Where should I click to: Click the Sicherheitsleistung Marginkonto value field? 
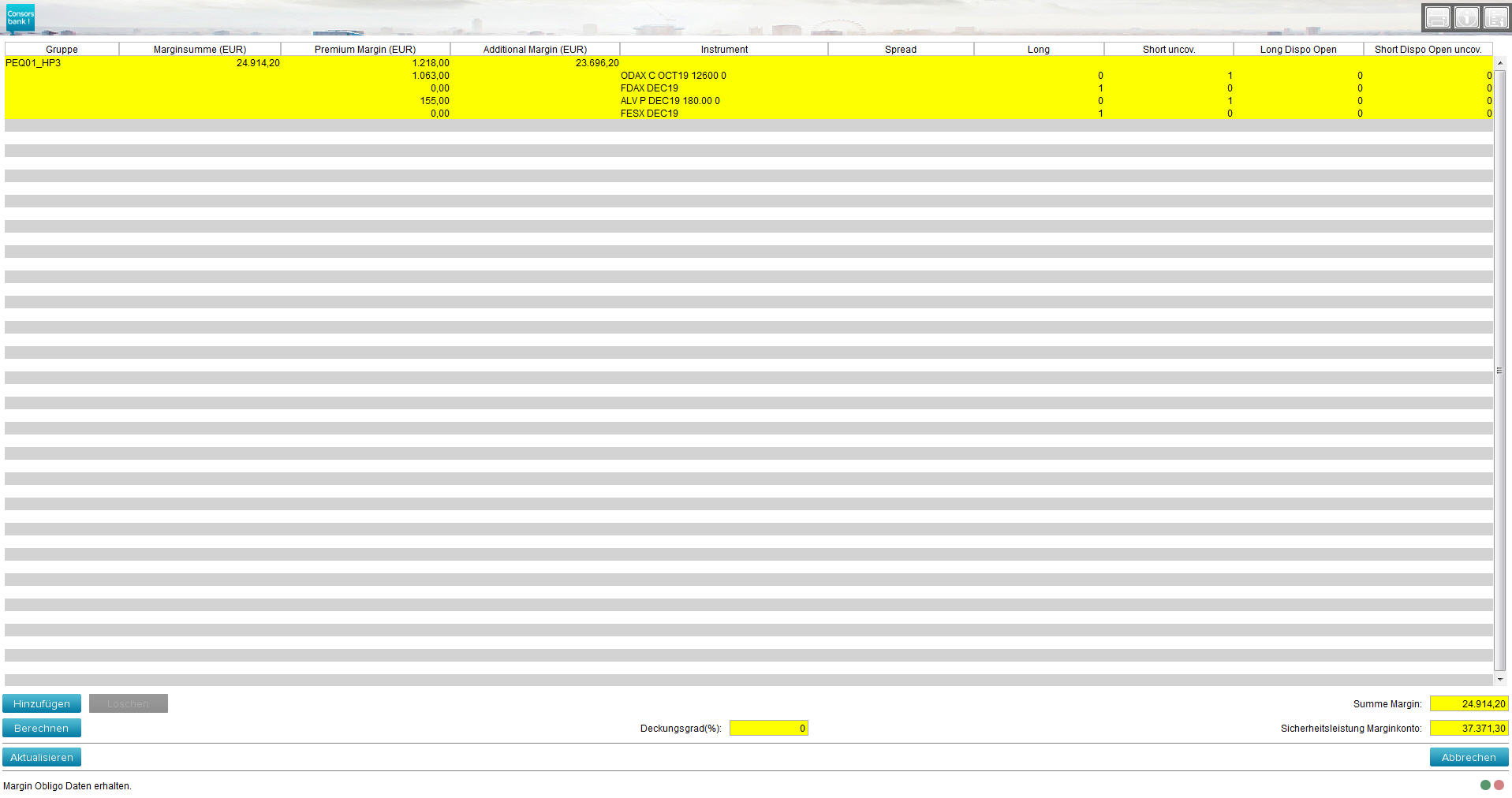[x=1469, y=728]
